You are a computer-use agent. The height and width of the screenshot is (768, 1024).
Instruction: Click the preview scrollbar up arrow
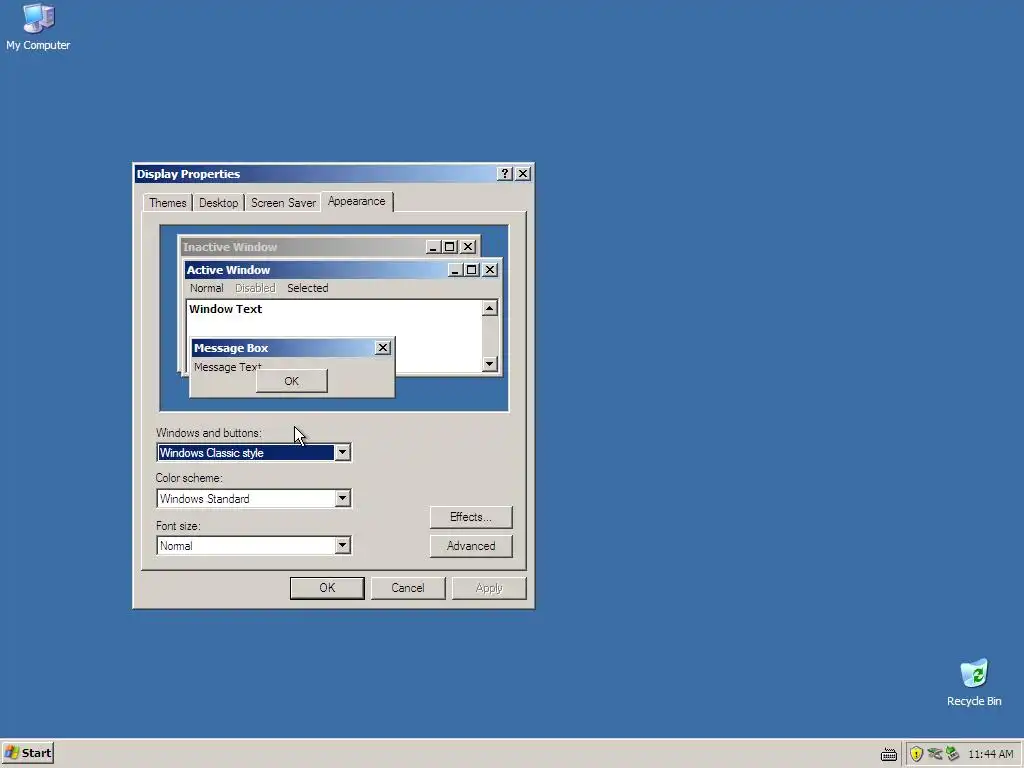click(490, 308)
